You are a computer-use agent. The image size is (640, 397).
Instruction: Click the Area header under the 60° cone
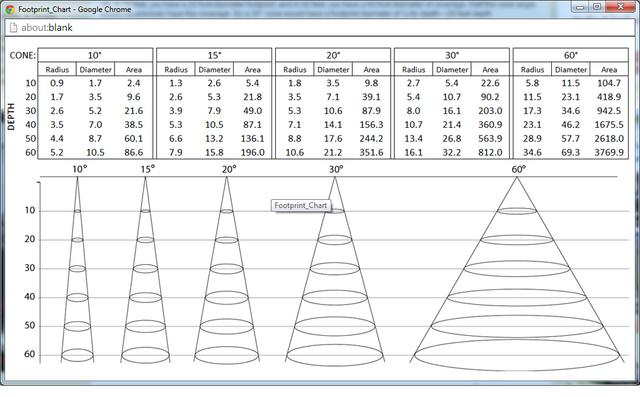point(609,69)
